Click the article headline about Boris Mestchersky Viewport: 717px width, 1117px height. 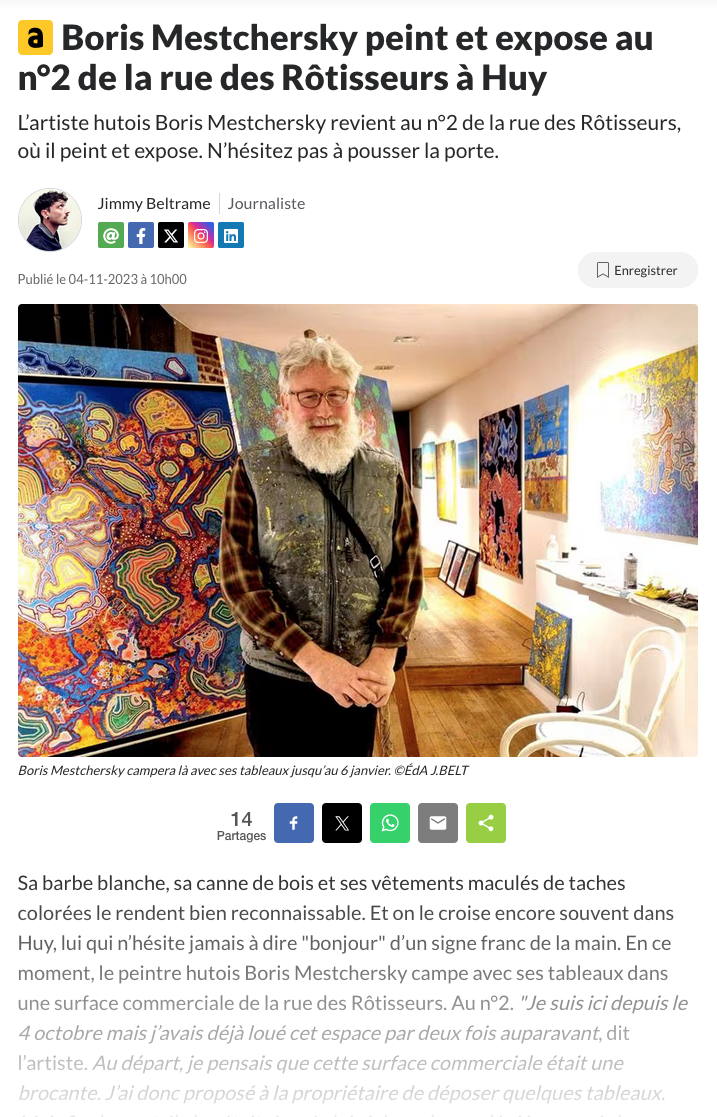click(x=335, y=58)
